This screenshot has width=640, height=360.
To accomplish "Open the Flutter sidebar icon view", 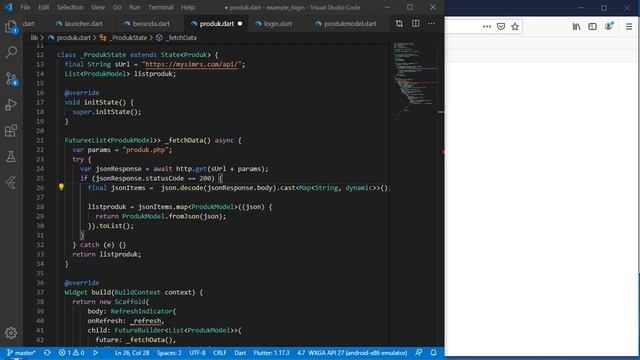I will (x=11, y=182).
